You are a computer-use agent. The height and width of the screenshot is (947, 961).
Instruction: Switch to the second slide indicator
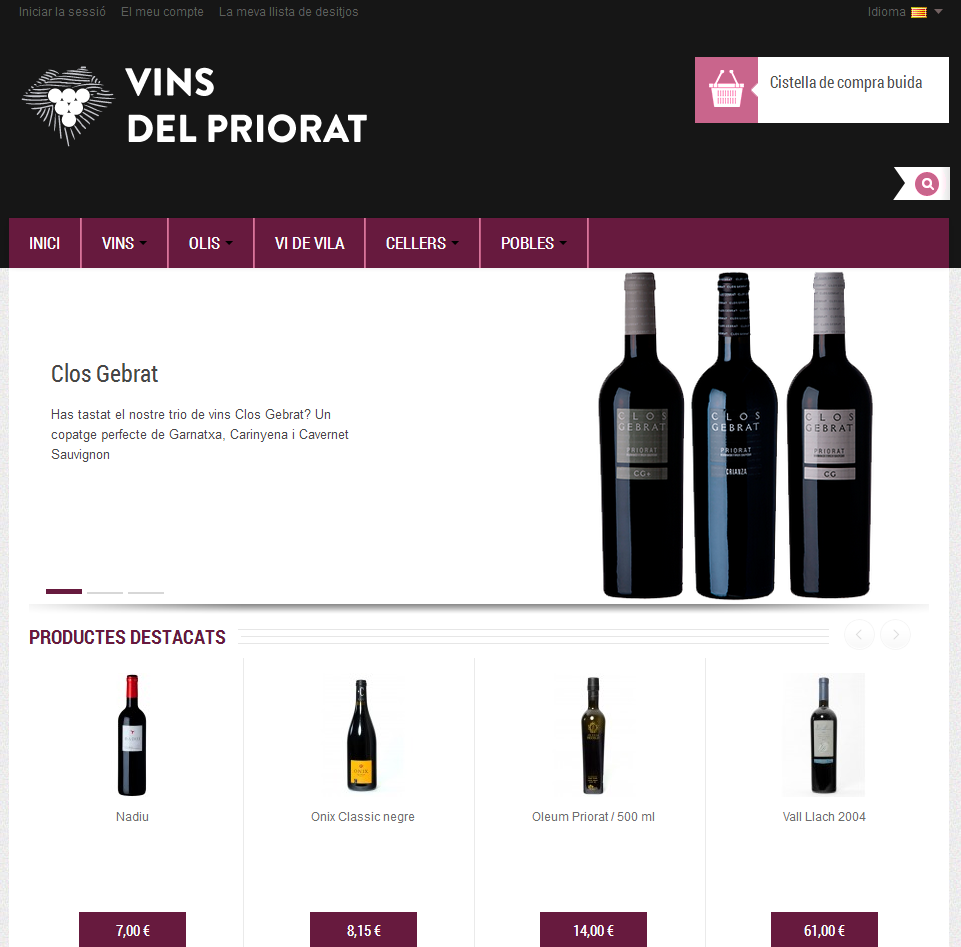105,592
